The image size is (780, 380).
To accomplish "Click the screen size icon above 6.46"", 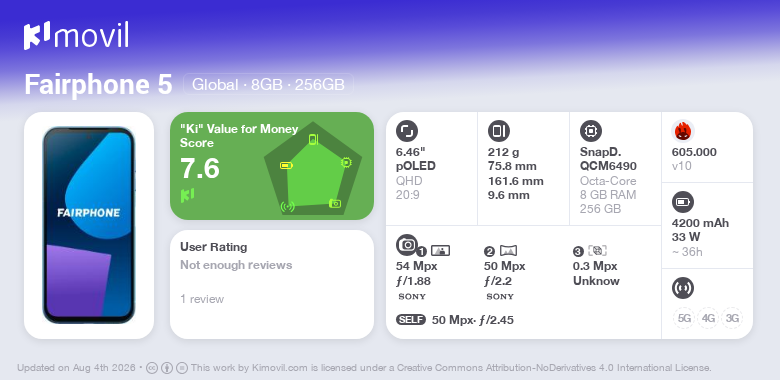I will click(x=407, y=131).
